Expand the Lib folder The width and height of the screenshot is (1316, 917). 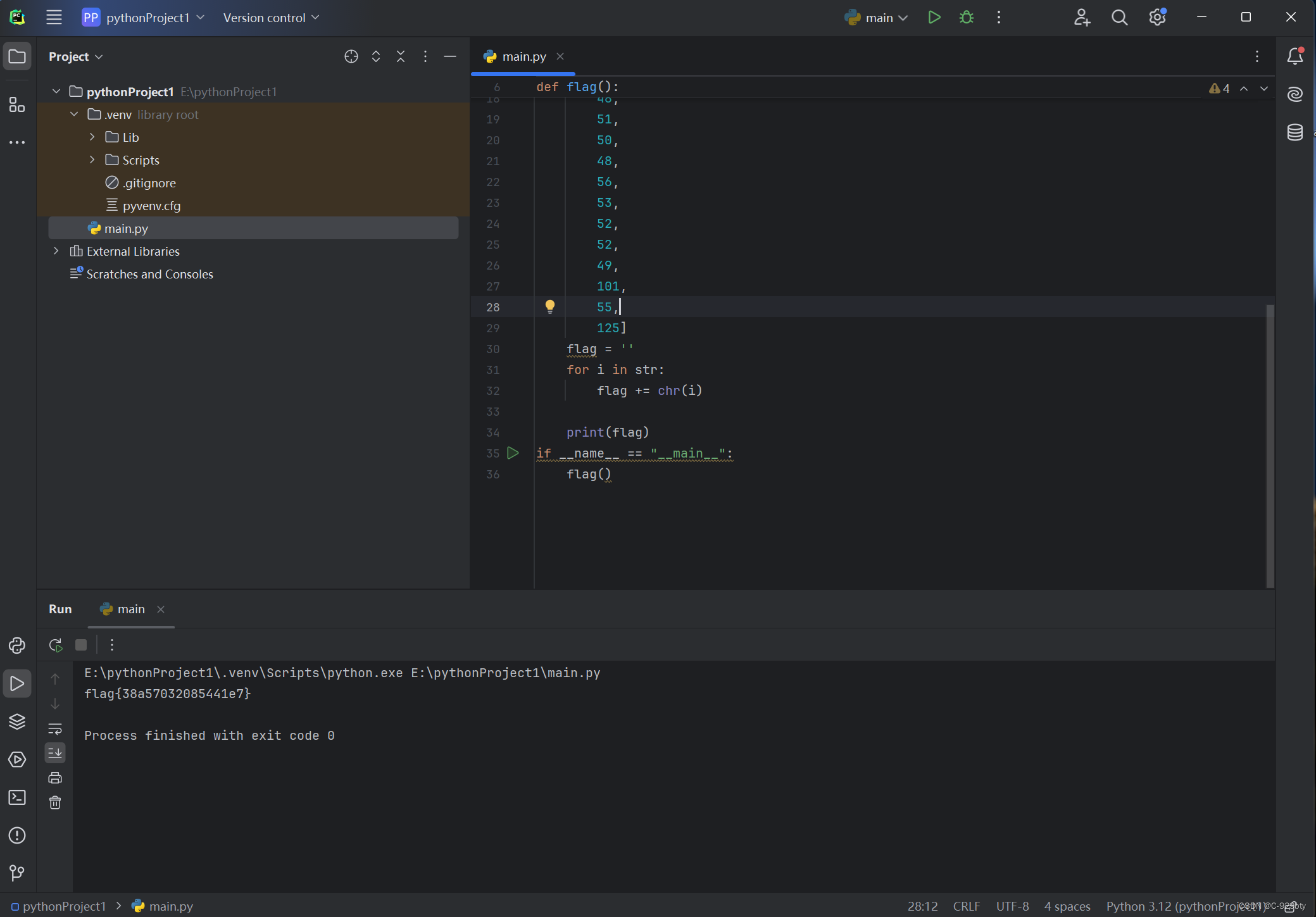[92, 137]
